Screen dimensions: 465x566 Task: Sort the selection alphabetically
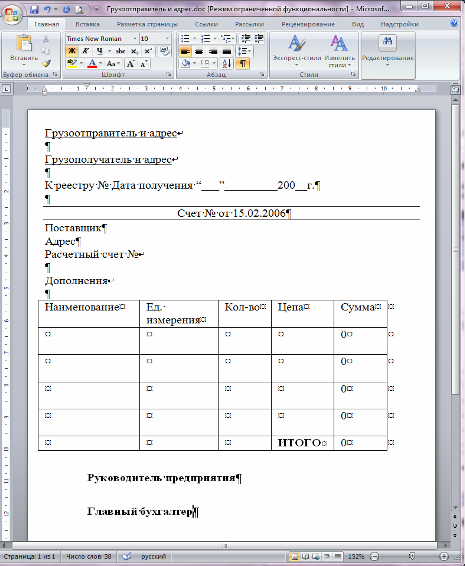click(x=227, y=64)
